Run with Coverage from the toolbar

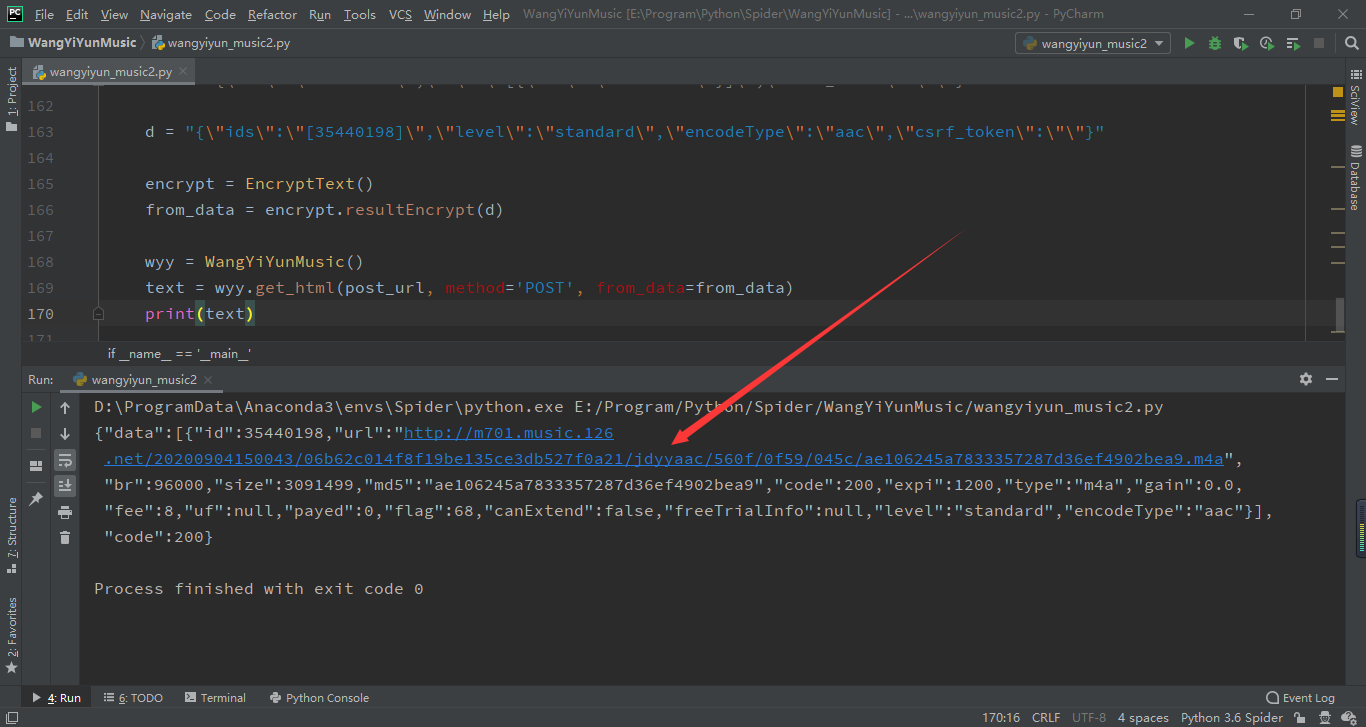pos(1241,43)
